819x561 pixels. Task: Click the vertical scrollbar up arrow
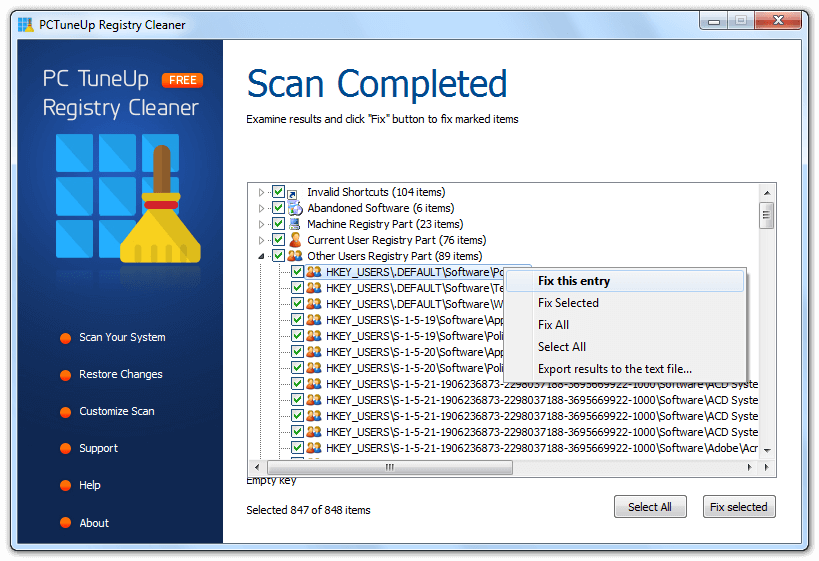(x=767, y=193)
